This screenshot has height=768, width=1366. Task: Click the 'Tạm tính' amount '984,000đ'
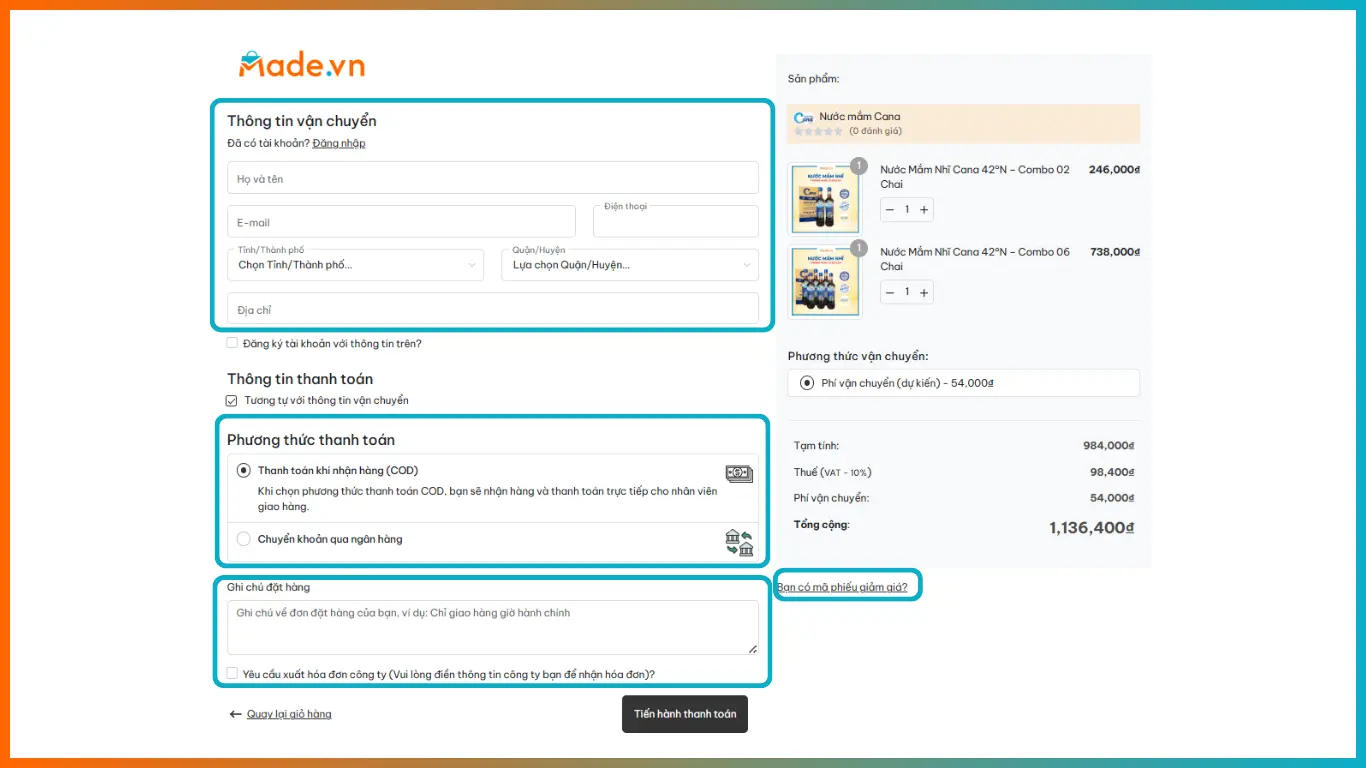pos(1109,446)
